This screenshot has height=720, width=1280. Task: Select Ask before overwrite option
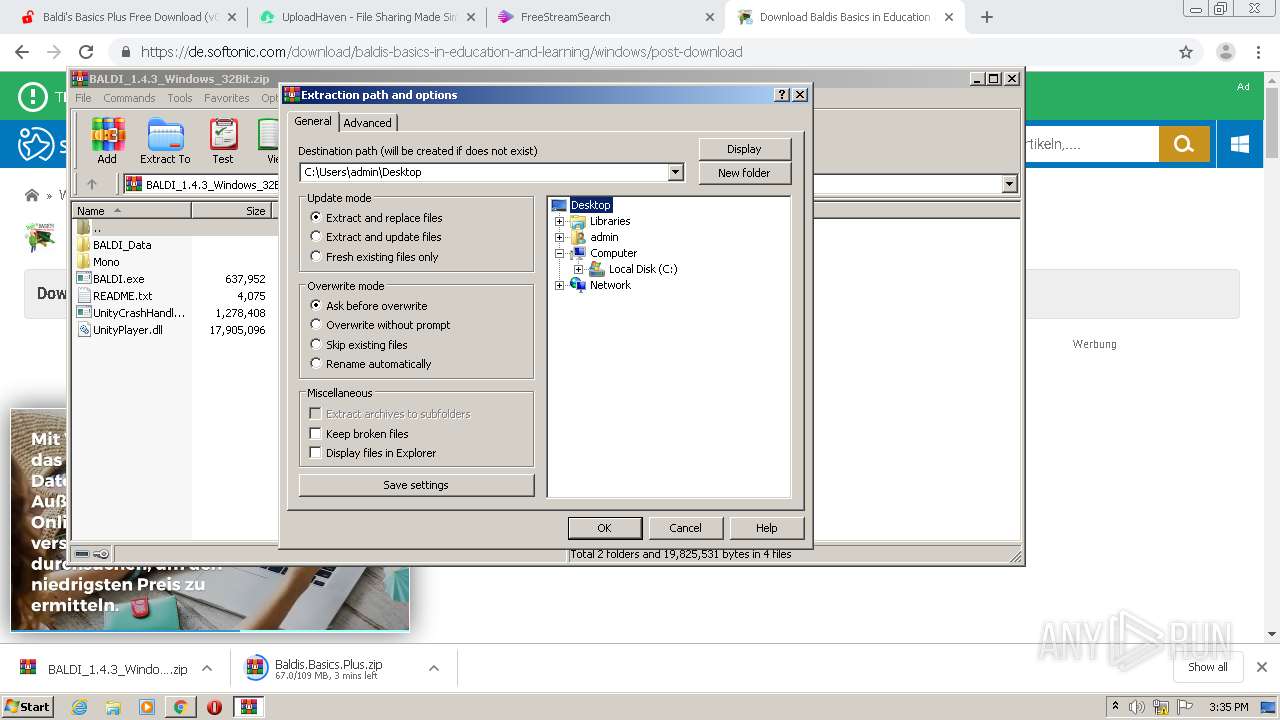pos(316,305)
